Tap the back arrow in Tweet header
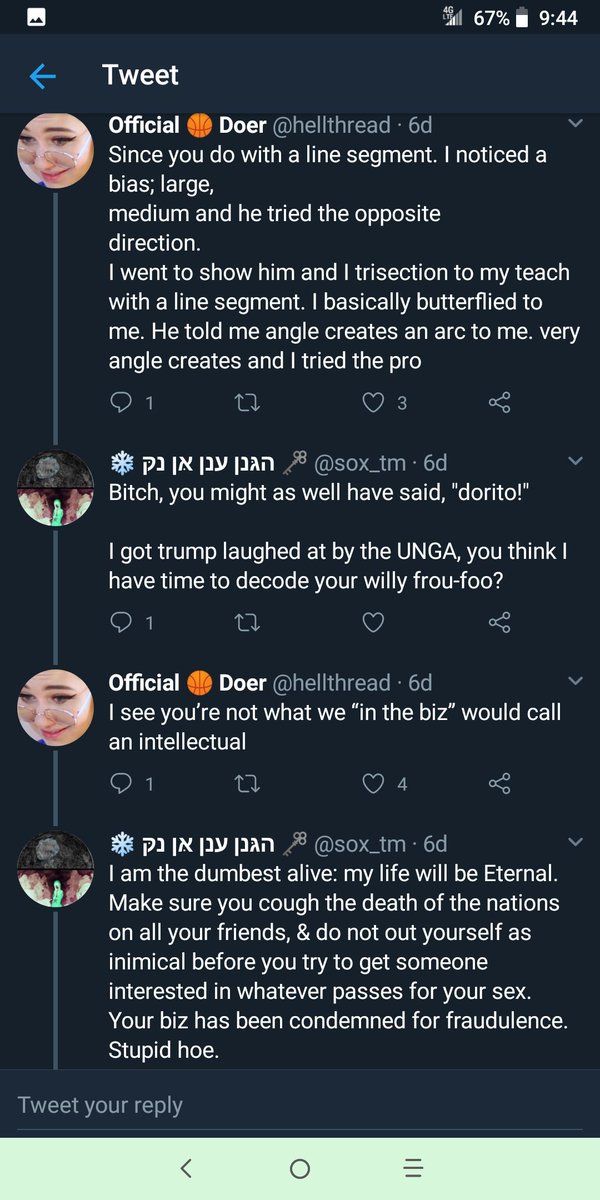Image resolution: width=600 pixels, height=1200 pixels. pyautogui.click(x=42, y=76)
